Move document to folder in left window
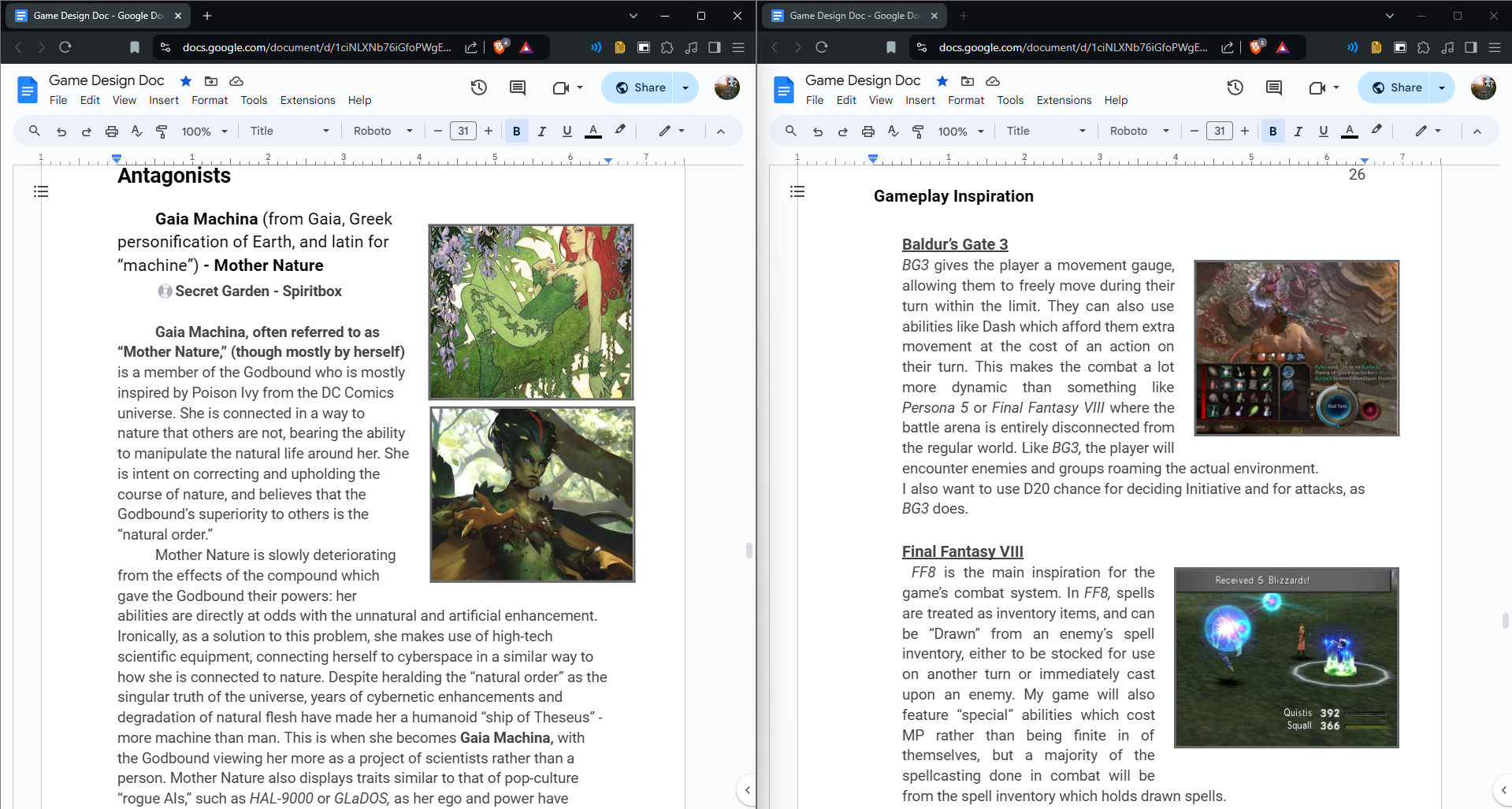The width and height of the screenshot is (1512, 809). (x=211, y=80)
